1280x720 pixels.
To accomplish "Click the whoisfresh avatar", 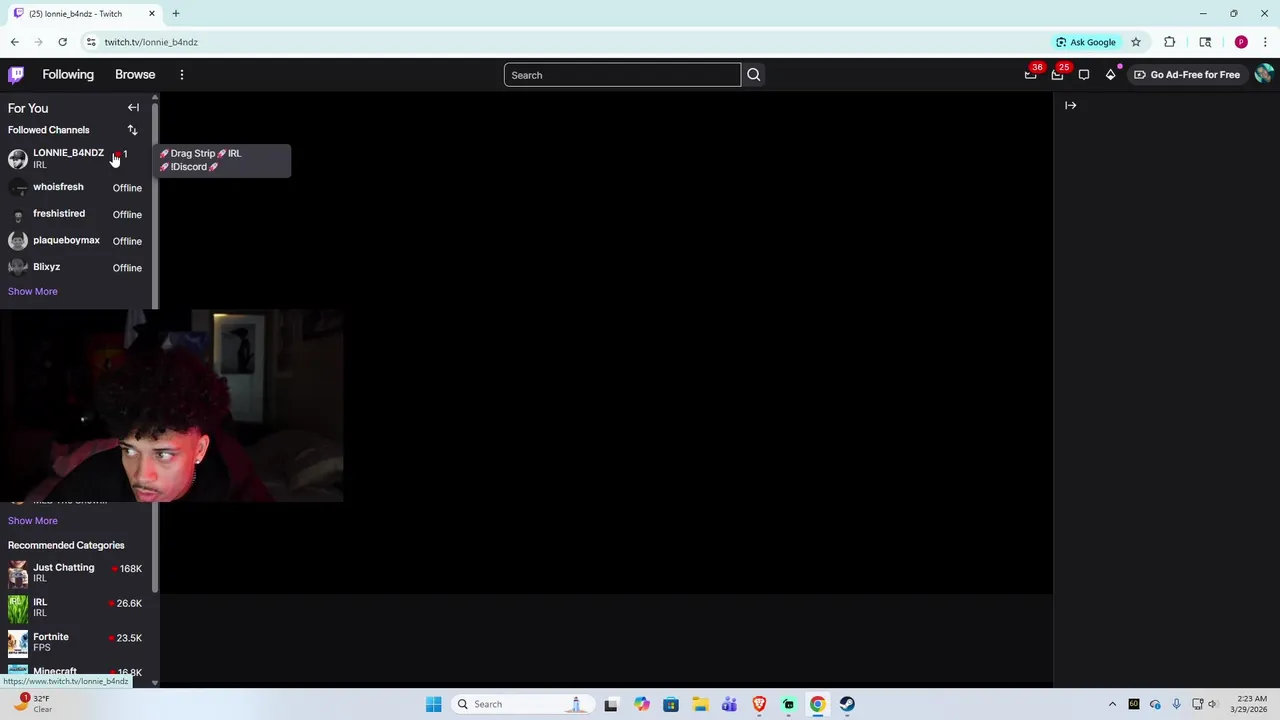I will point(17,187).
